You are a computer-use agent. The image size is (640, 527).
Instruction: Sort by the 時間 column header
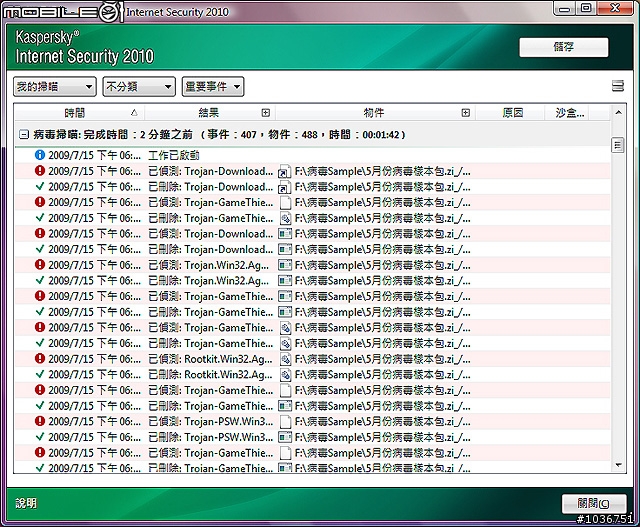tap(79, 113)
